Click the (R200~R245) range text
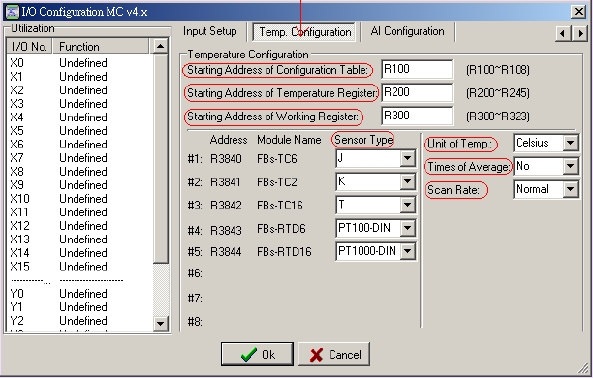Viewport: 593px width, 378px height. pos(498,93)
